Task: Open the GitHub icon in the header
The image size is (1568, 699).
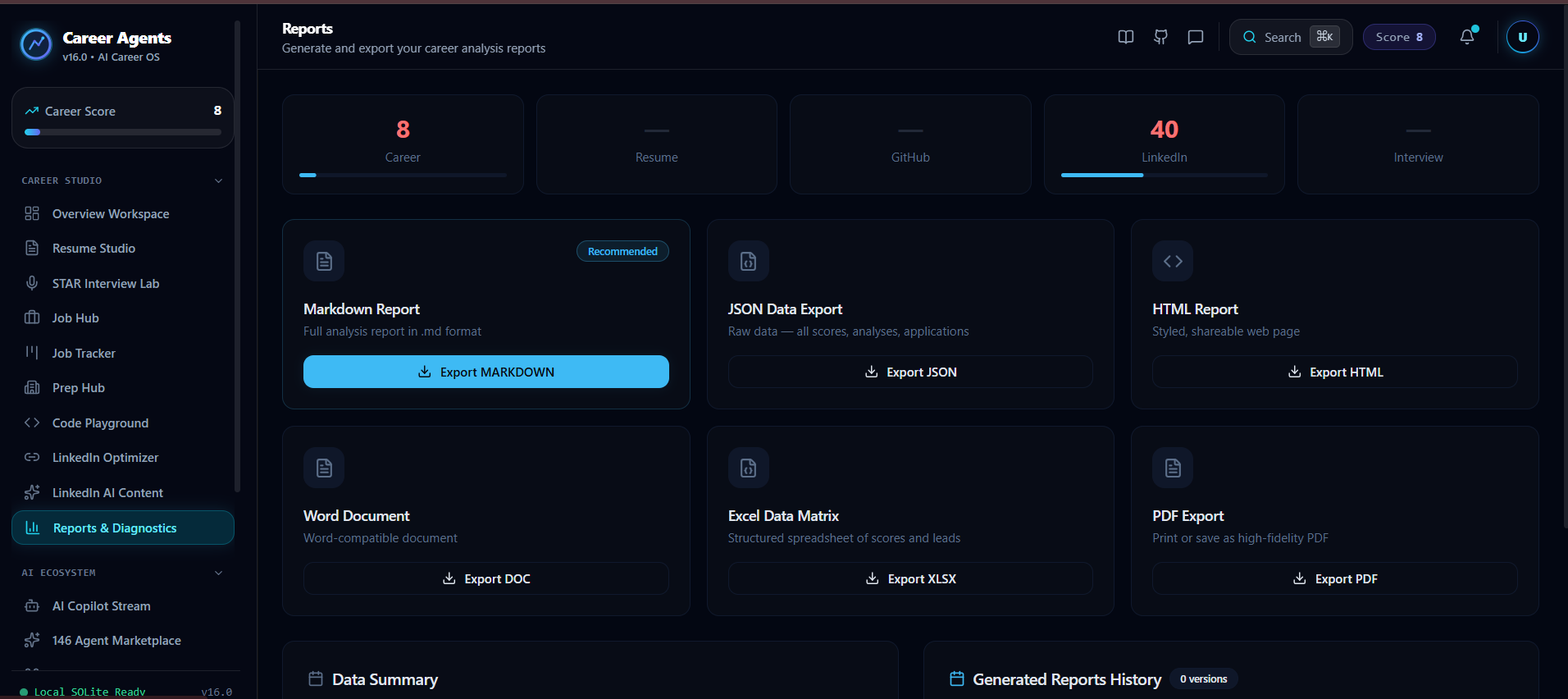Action: coord(1160,37)
